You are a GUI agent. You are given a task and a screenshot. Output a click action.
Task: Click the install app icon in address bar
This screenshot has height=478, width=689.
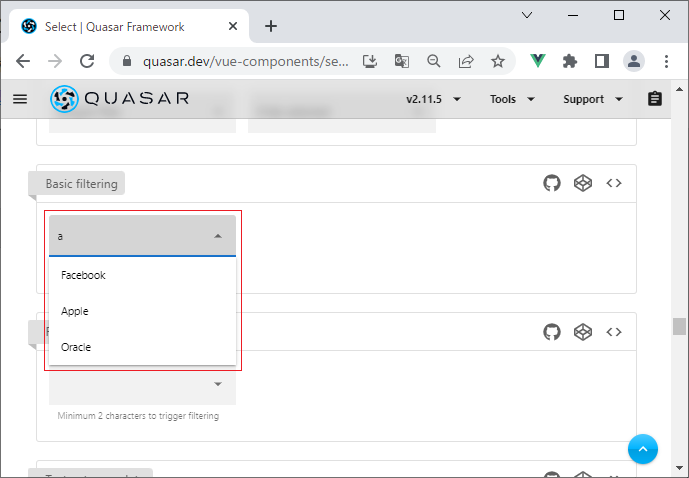(370, 61)
